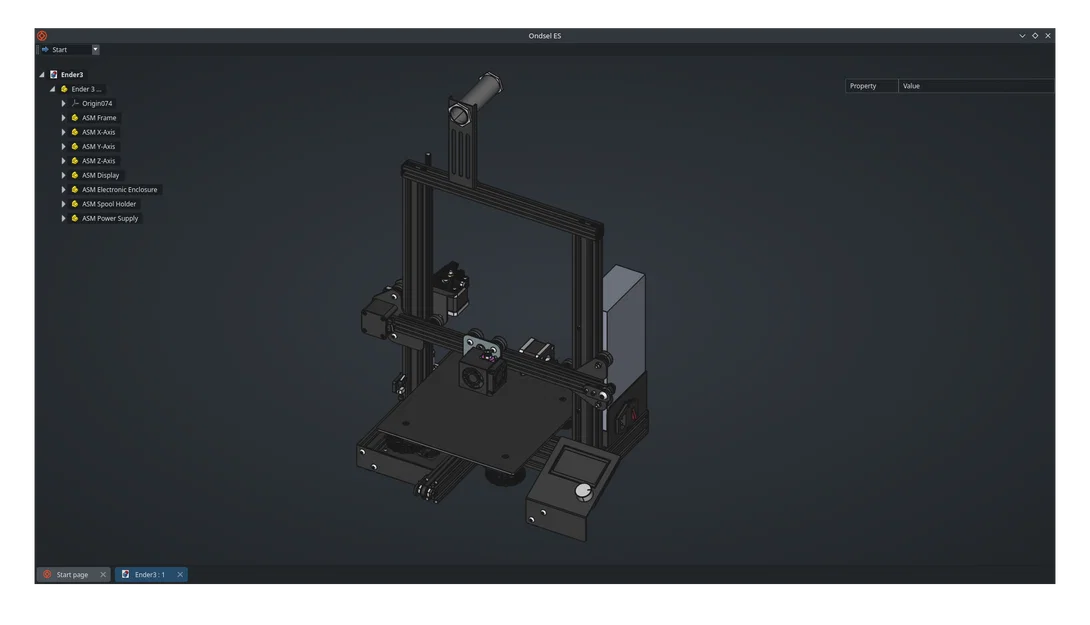
Task: Select ASM Display in the tree
Action: coord(100,175)
